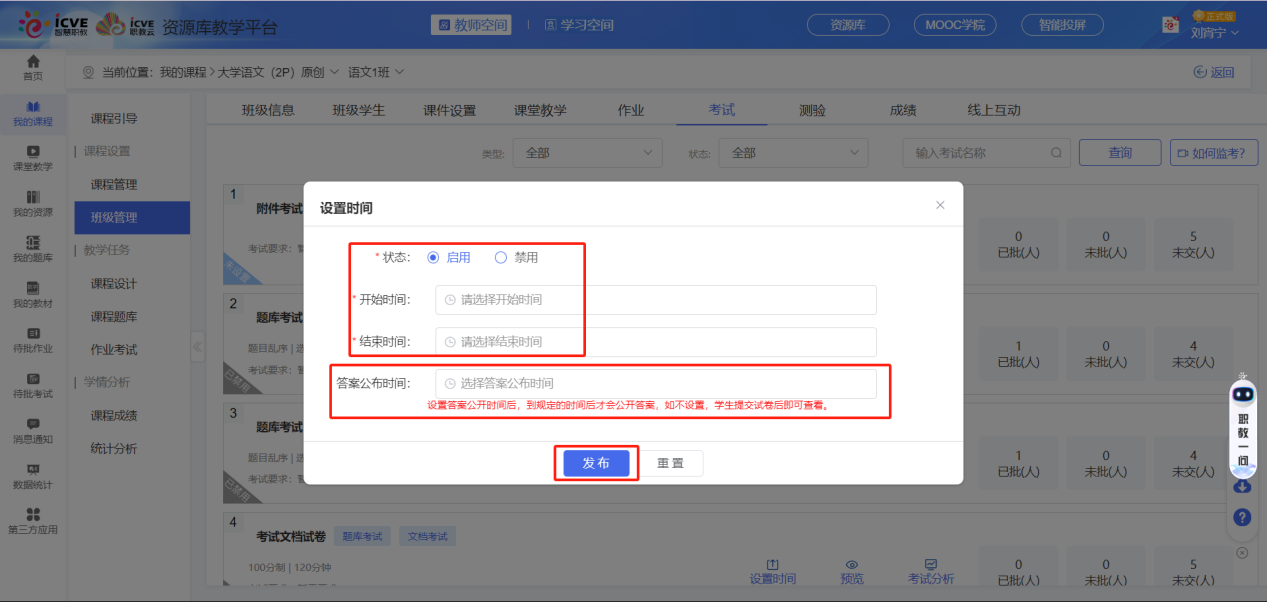Screen dimensions: 1267x602
Task: Open the 类型 全部 dropdown
Action: [587, 152]
